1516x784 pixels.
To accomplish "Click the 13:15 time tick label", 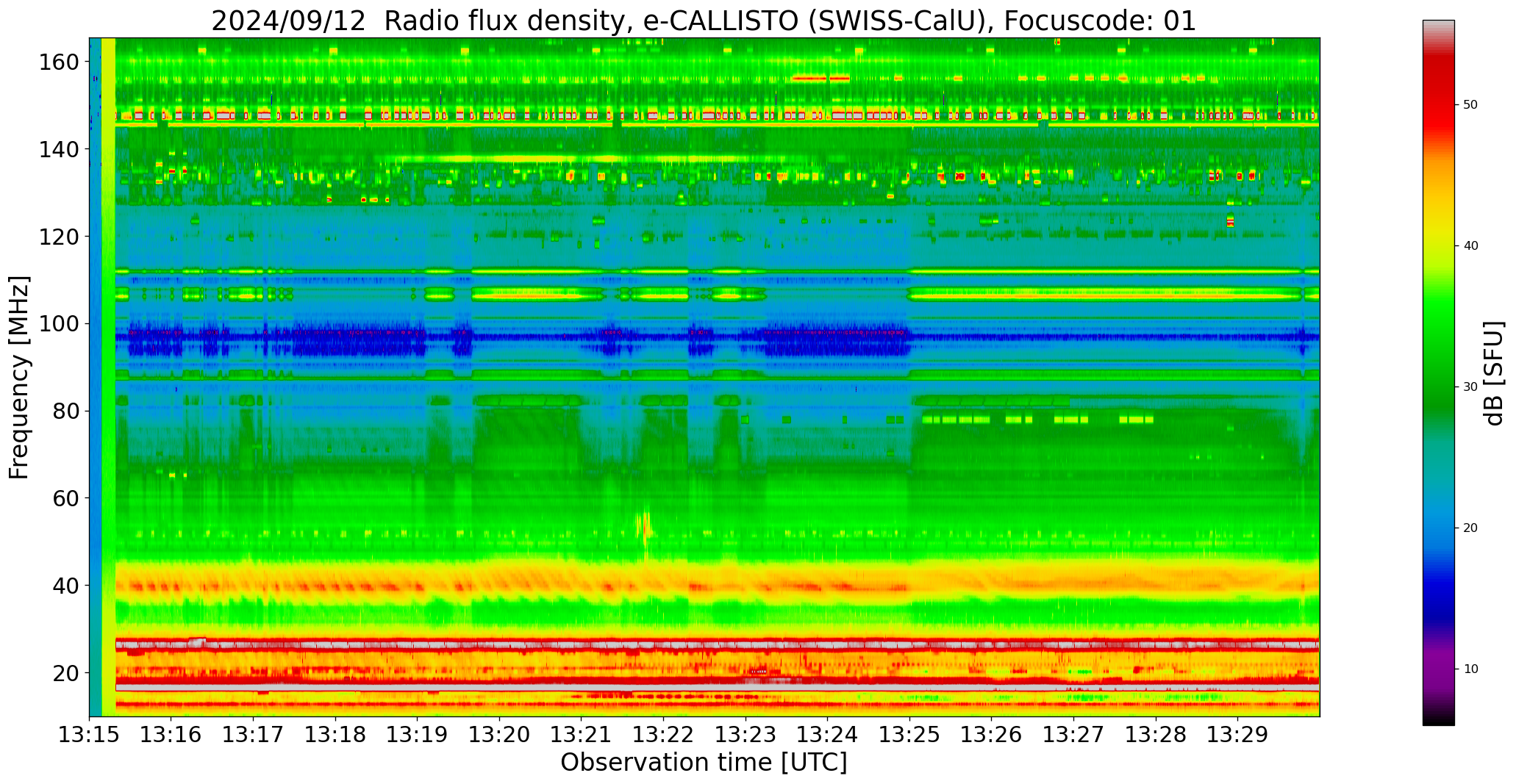I will pyautogui.click(x=89, y=734).
